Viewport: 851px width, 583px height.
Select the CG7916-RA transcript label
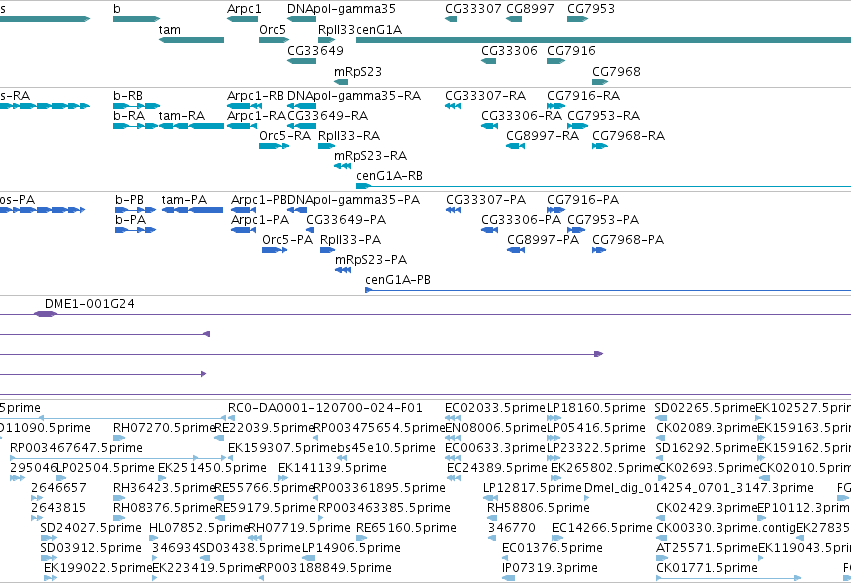click(583, 96)
